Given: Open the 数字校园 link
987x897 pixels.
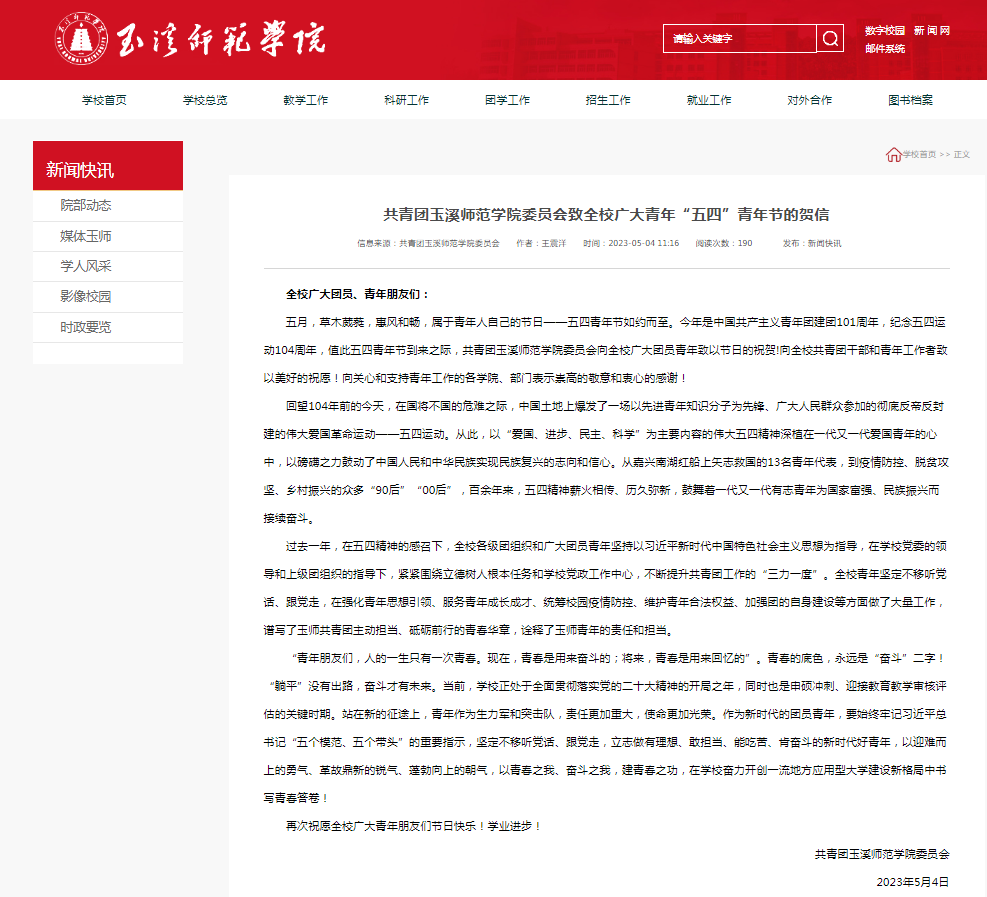Looking at the screenshot, I should tap(884, 31).
